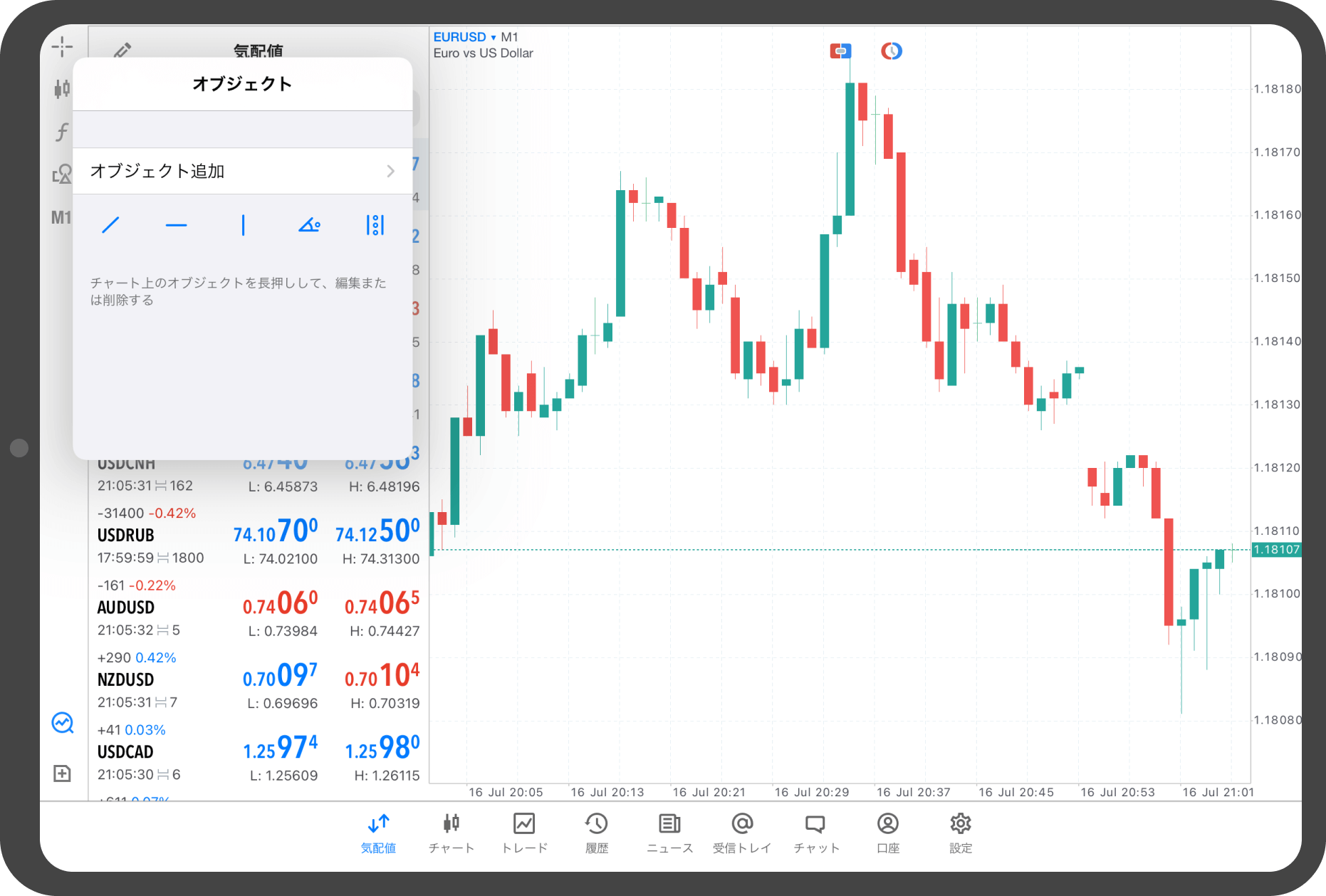1326x896 pixels.
Task: Tap the AUDUSD bid price 0.74060
Action: [x=280, y=604]
